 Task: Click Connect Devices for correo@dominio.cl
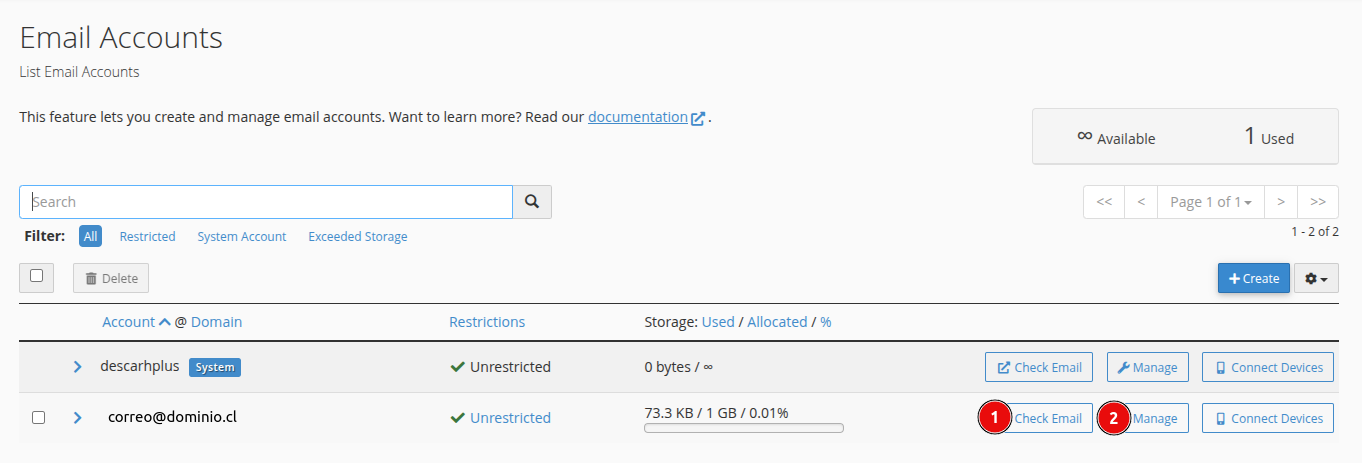pyautogui.click(x=1268, y=418)
